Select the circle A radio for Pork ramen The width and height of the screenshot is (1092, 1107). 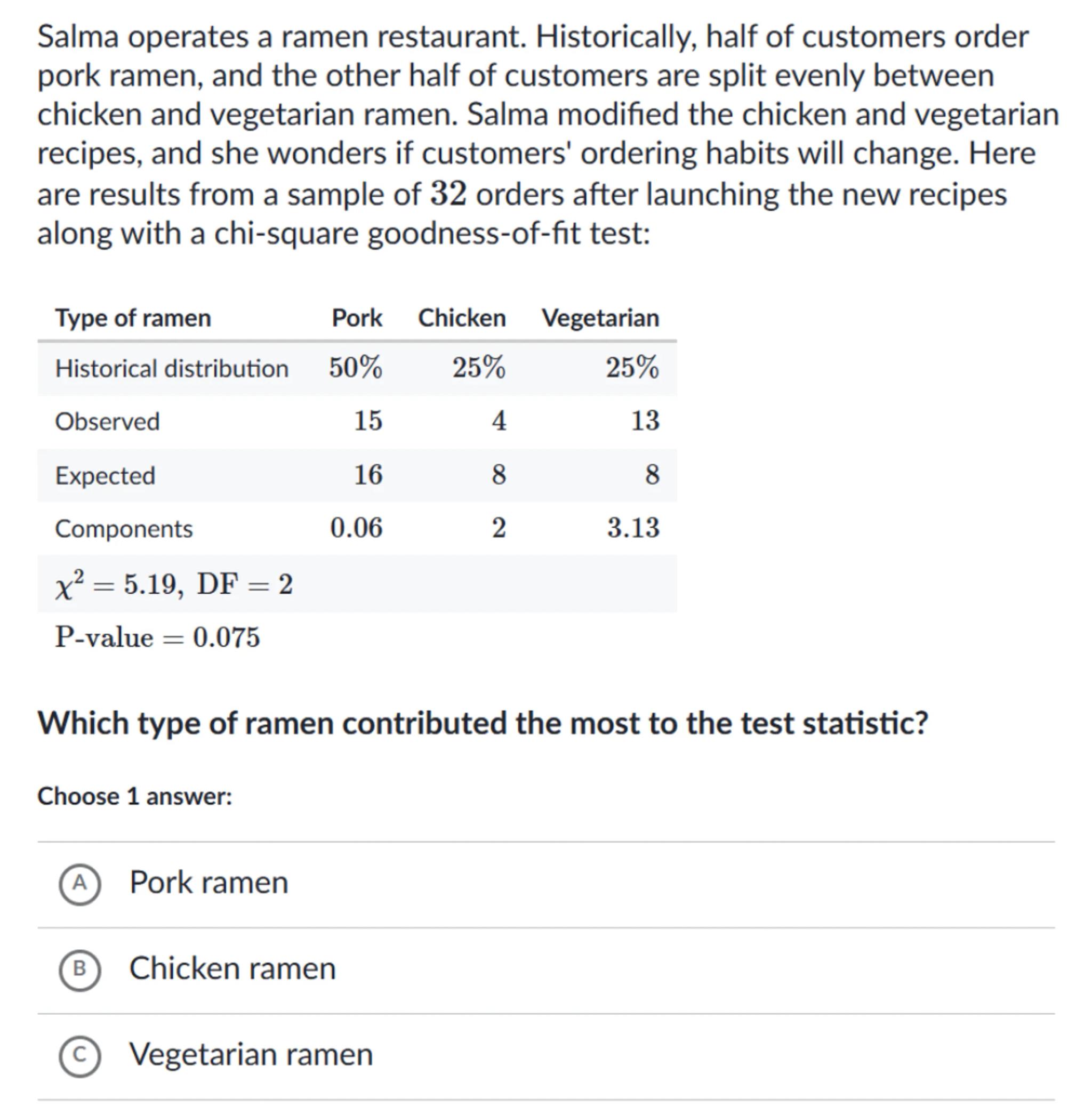tap(79, 883)
